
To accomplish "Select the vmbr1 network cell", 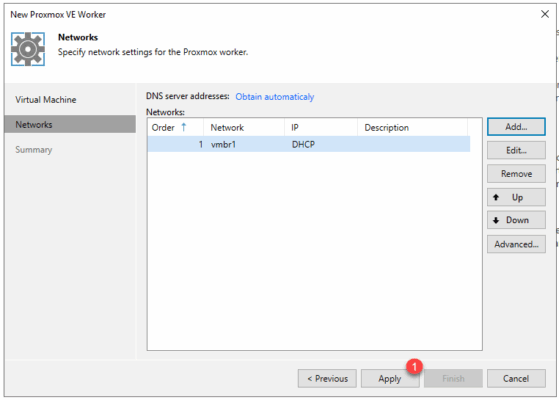I will [223, 144].
